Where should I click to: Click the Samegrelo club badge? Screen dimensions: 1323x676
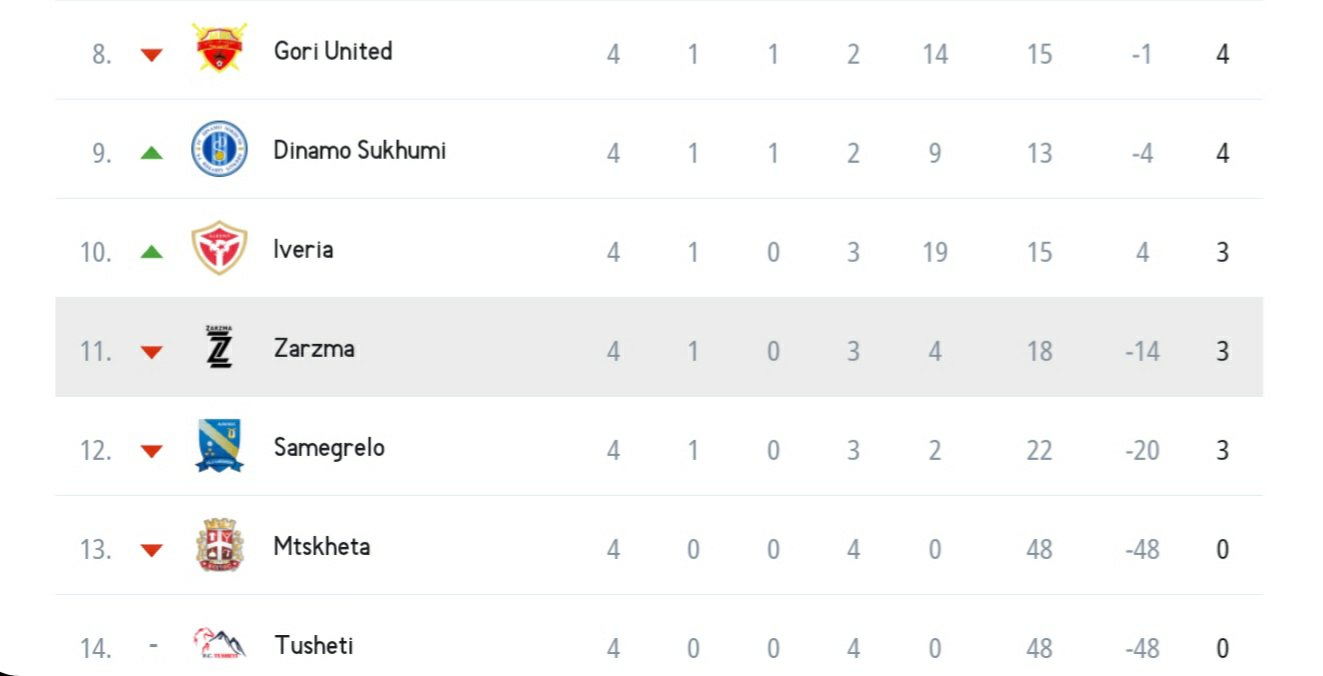coord(219,447)
